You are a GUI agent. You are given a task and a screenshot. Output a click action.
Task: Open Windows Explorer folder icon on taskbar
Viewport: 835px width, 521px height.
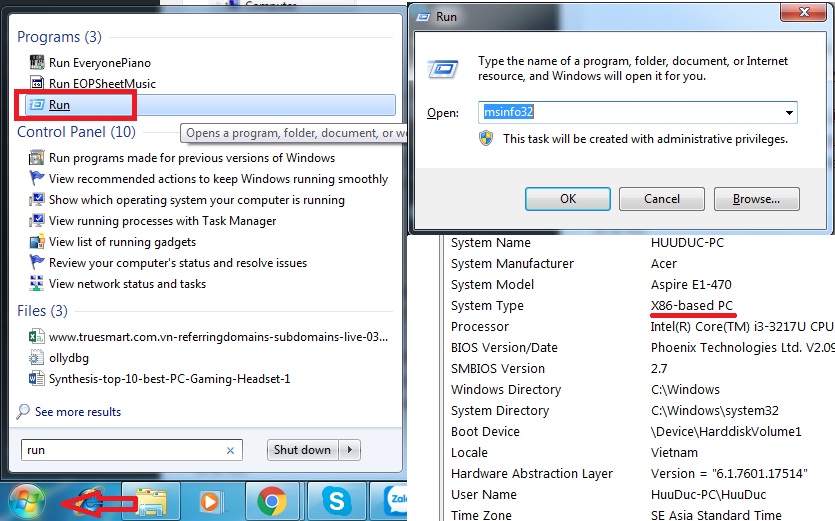click(x=150, y=500)
